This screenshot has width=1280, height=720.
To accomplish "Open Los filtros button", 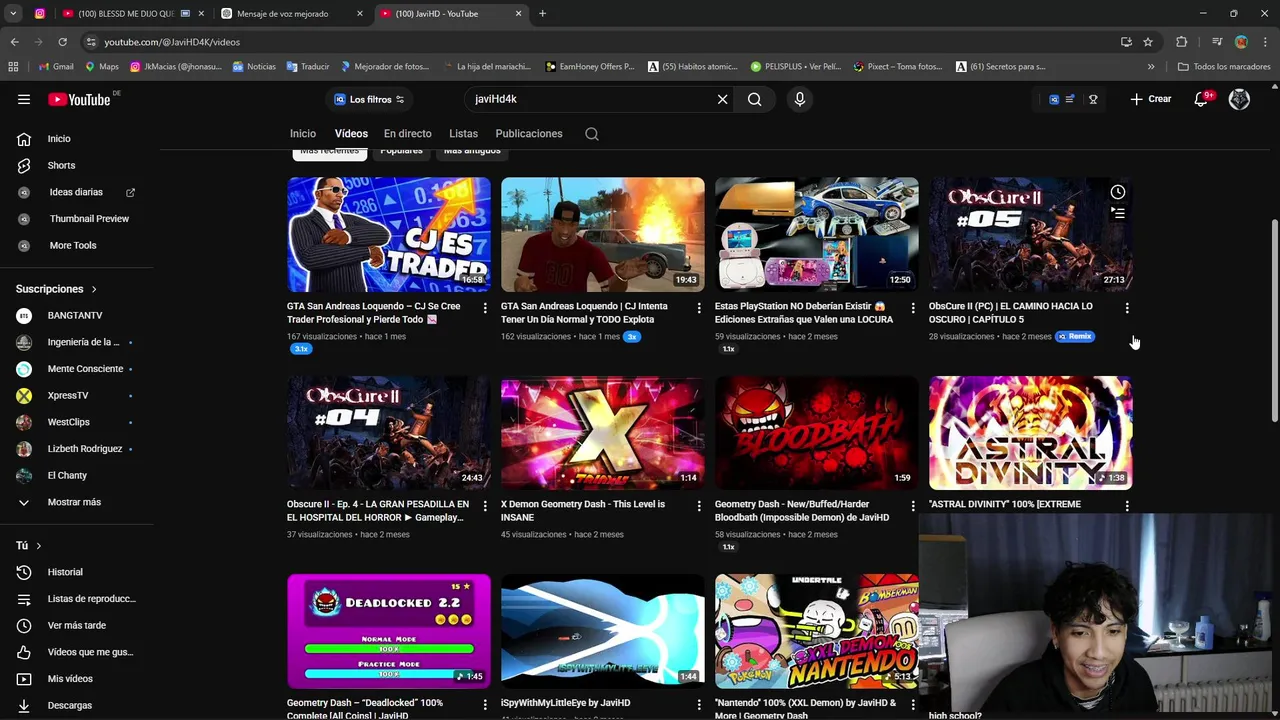I will coord(369,99).
